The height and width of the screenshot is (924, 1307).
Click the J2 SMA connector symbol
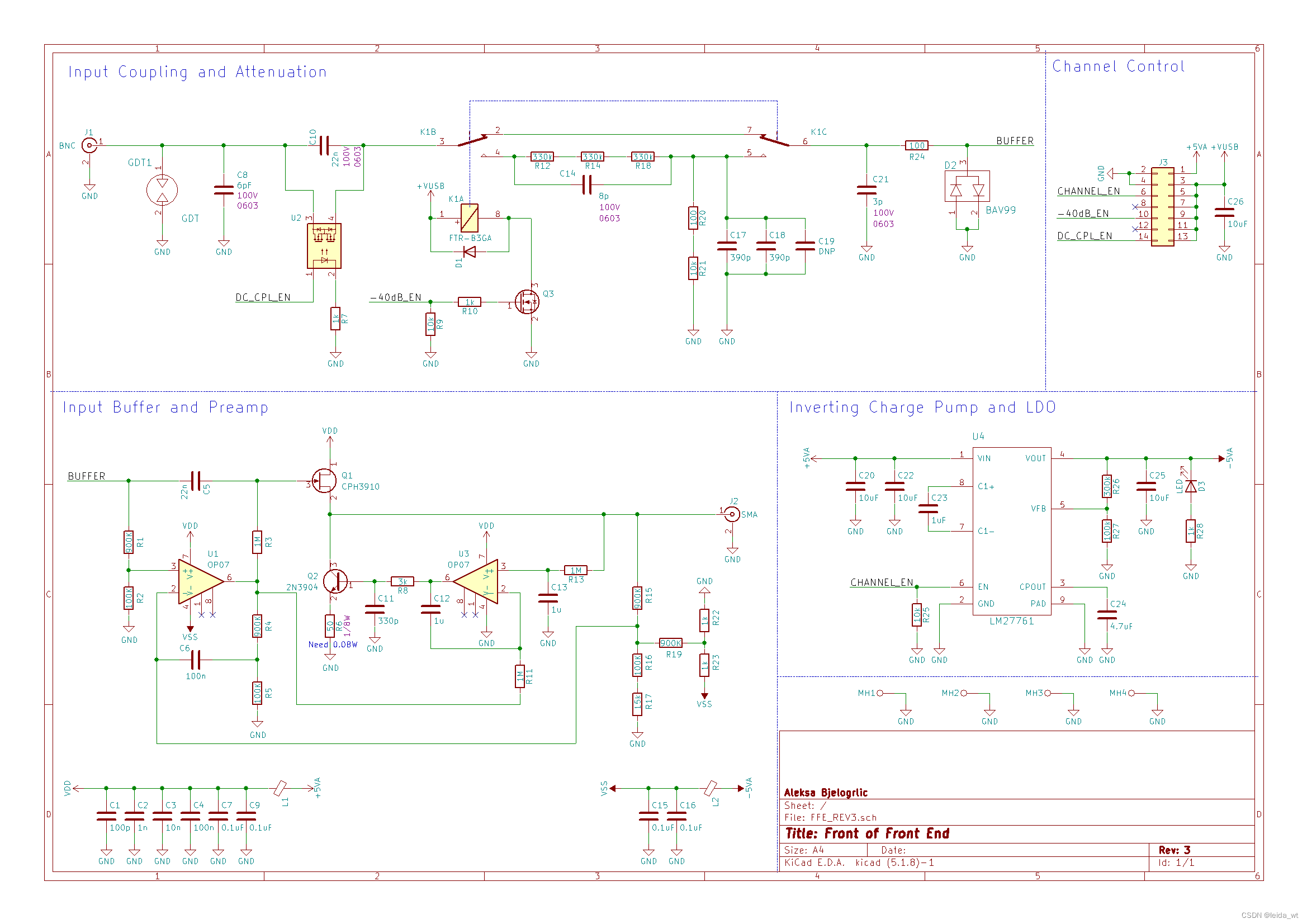point(732,515)
